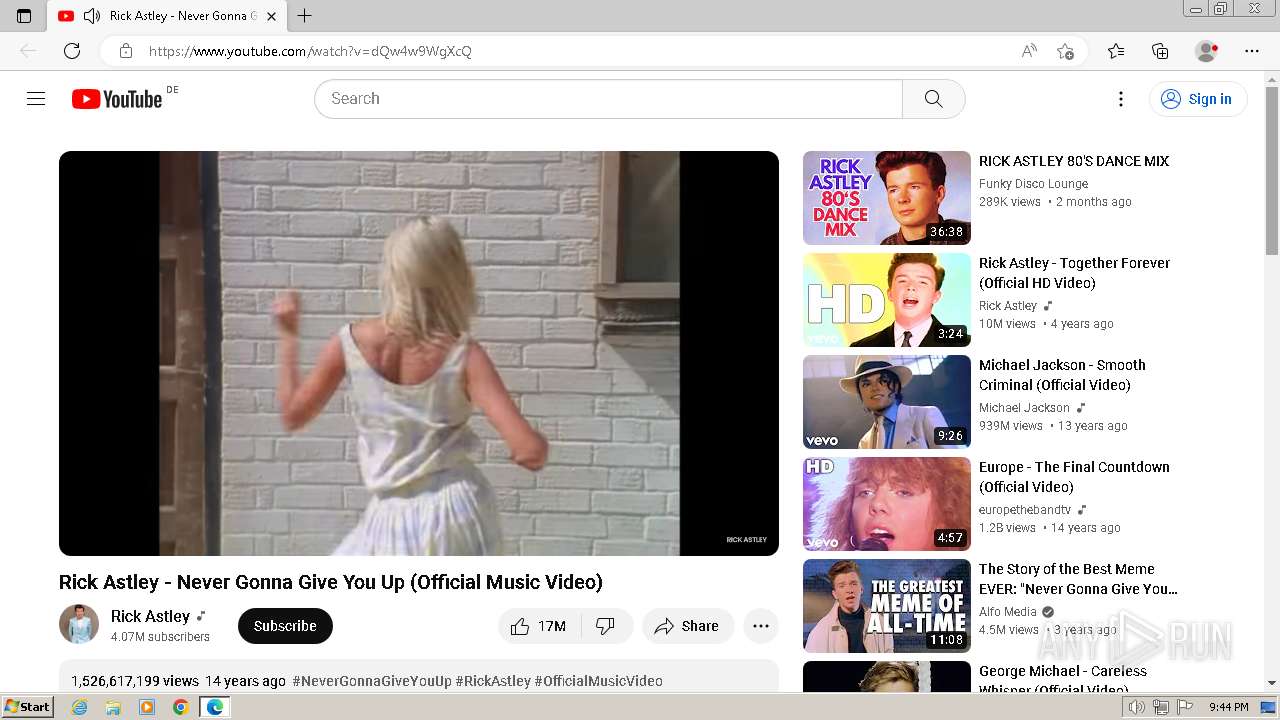Image resolution: width=1280 pixels, height=720 pixels.
Task: Open the YouTube hamburger guide menu
Action: click(36, 98)
